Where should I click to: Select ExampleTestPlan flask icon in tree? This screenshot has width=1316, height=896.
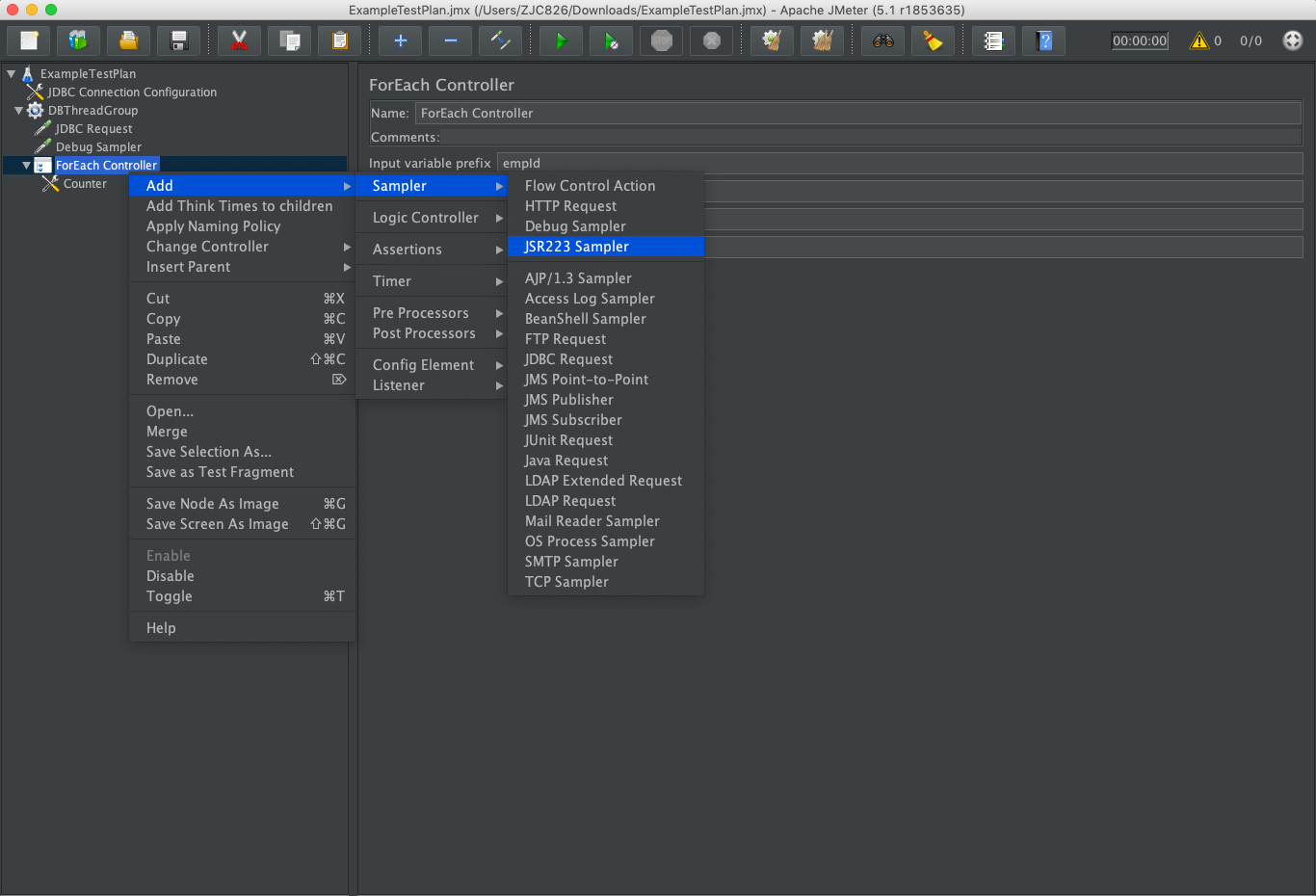click(27, 74)
